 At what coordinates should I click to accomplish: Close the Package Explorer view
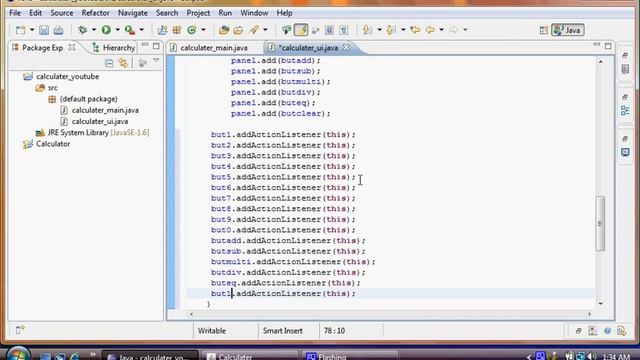72,47
